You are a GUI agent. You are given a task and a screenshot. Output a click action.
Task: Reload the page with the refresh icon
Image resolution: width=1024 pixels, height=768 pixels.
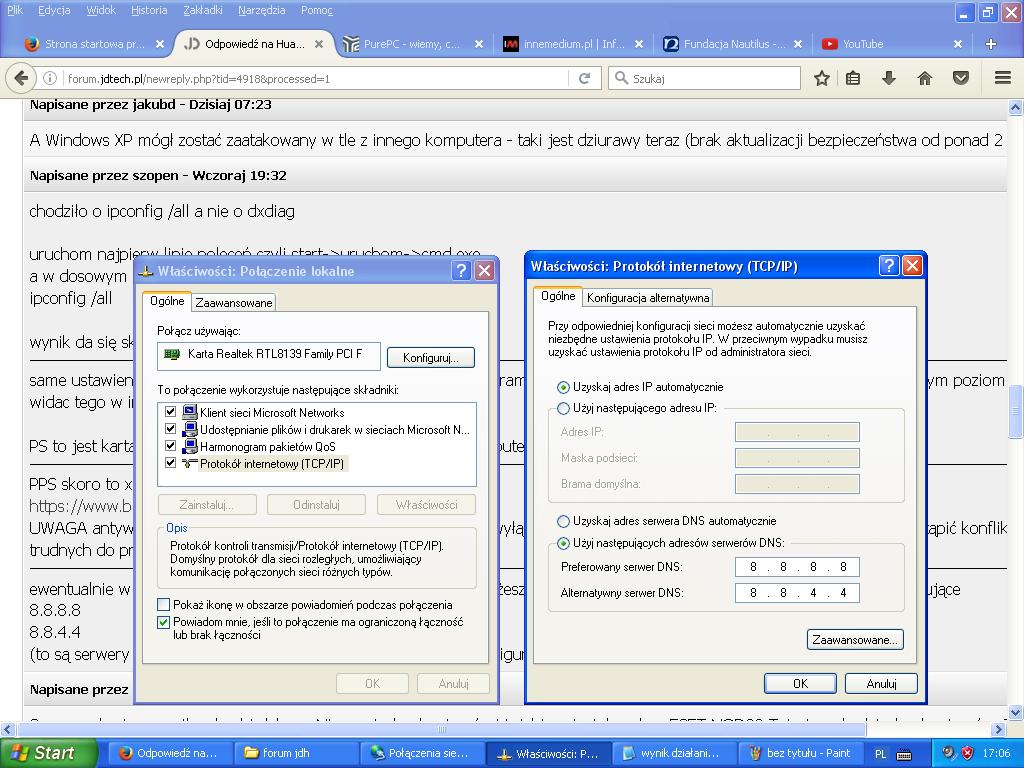pos(585,78)
